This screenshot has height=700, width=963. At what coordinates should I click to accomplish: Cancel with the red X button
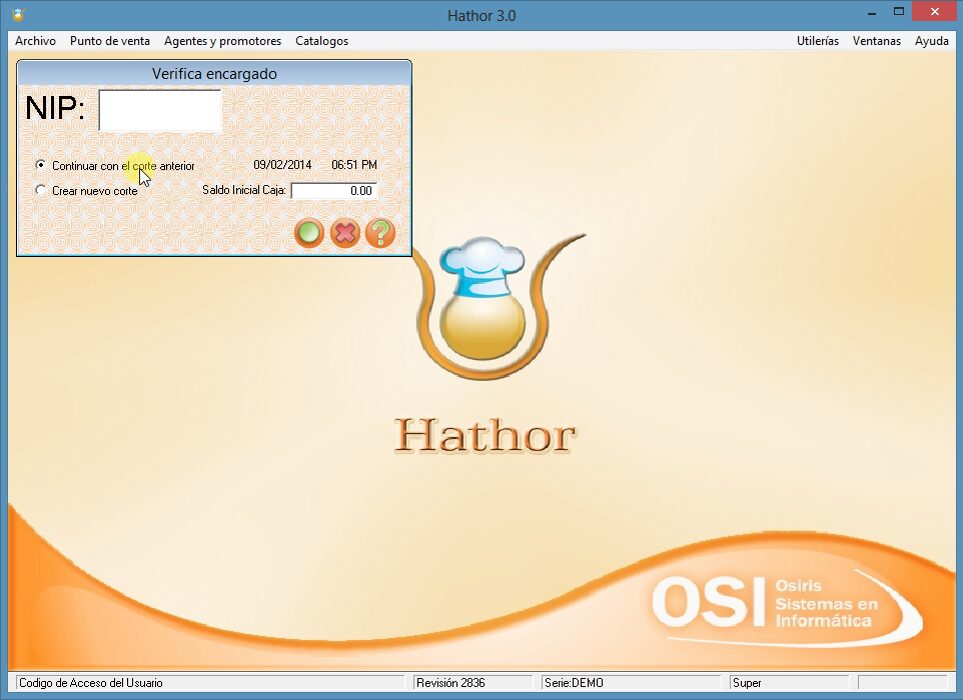click(345, 233)
